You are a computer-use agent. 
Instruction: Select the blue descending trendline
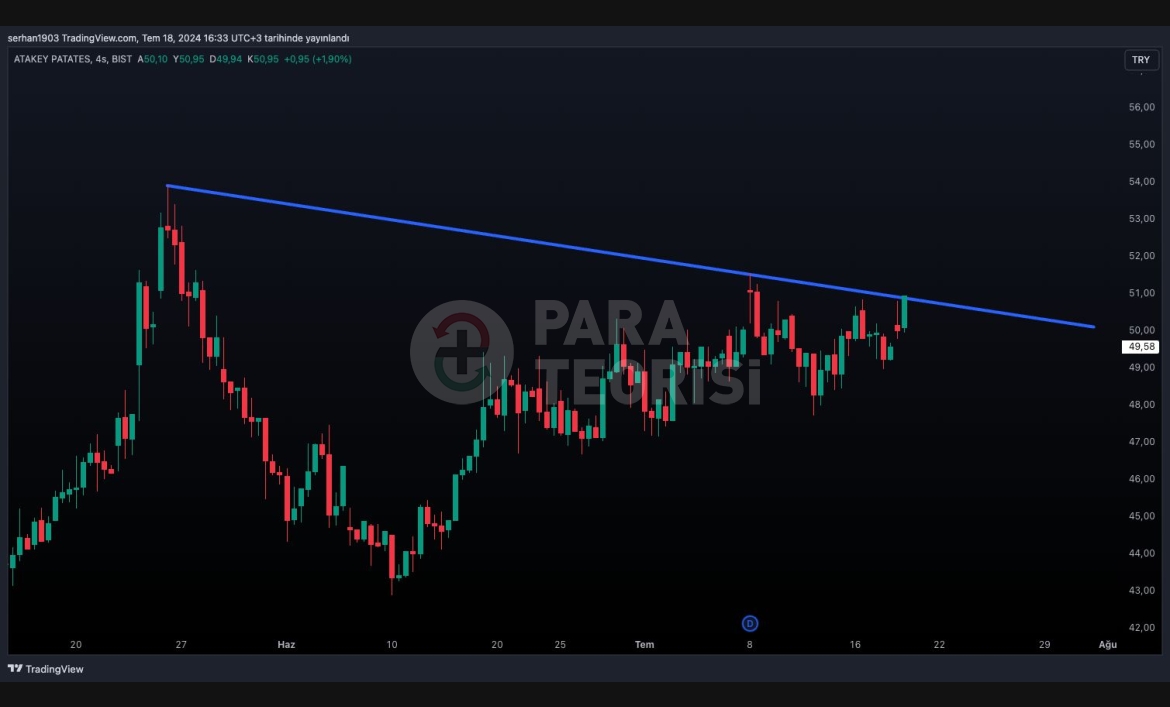click(x=631, y=256)
